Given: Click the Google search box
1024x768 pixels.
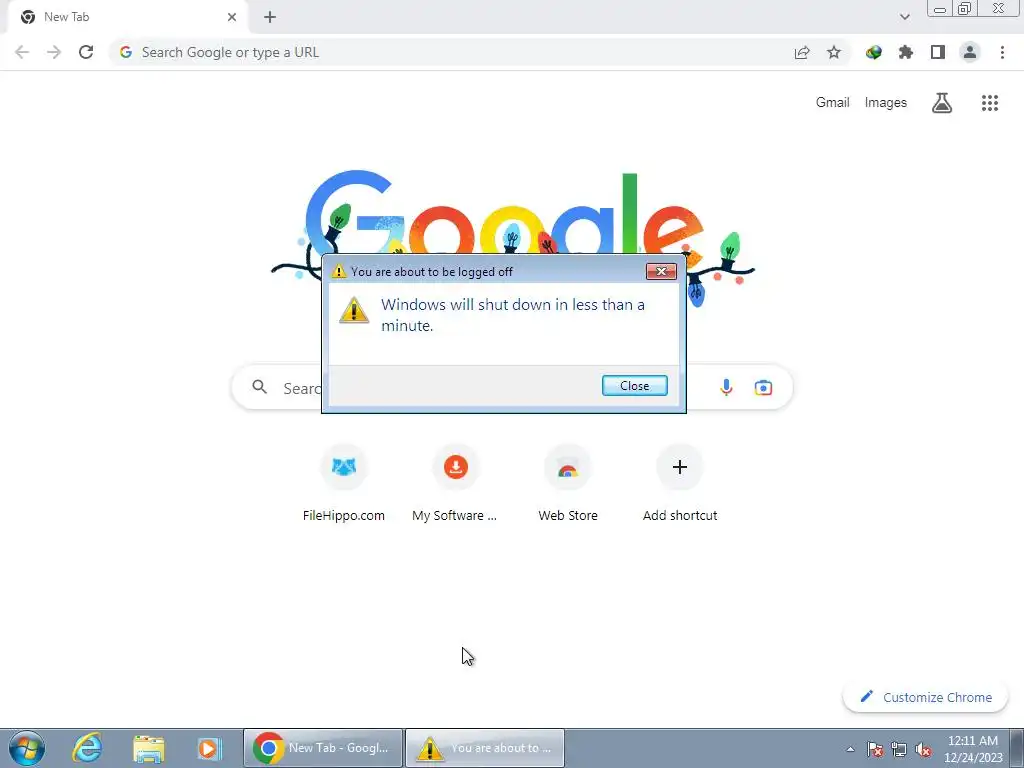Looking at the screenshot, I should point(512,387).
